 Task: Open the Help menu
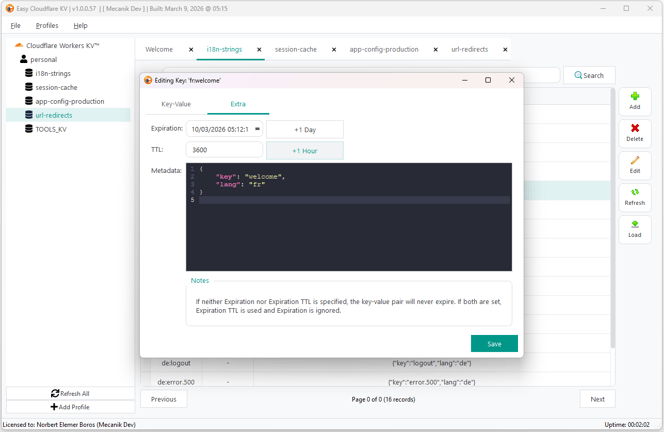80,25
